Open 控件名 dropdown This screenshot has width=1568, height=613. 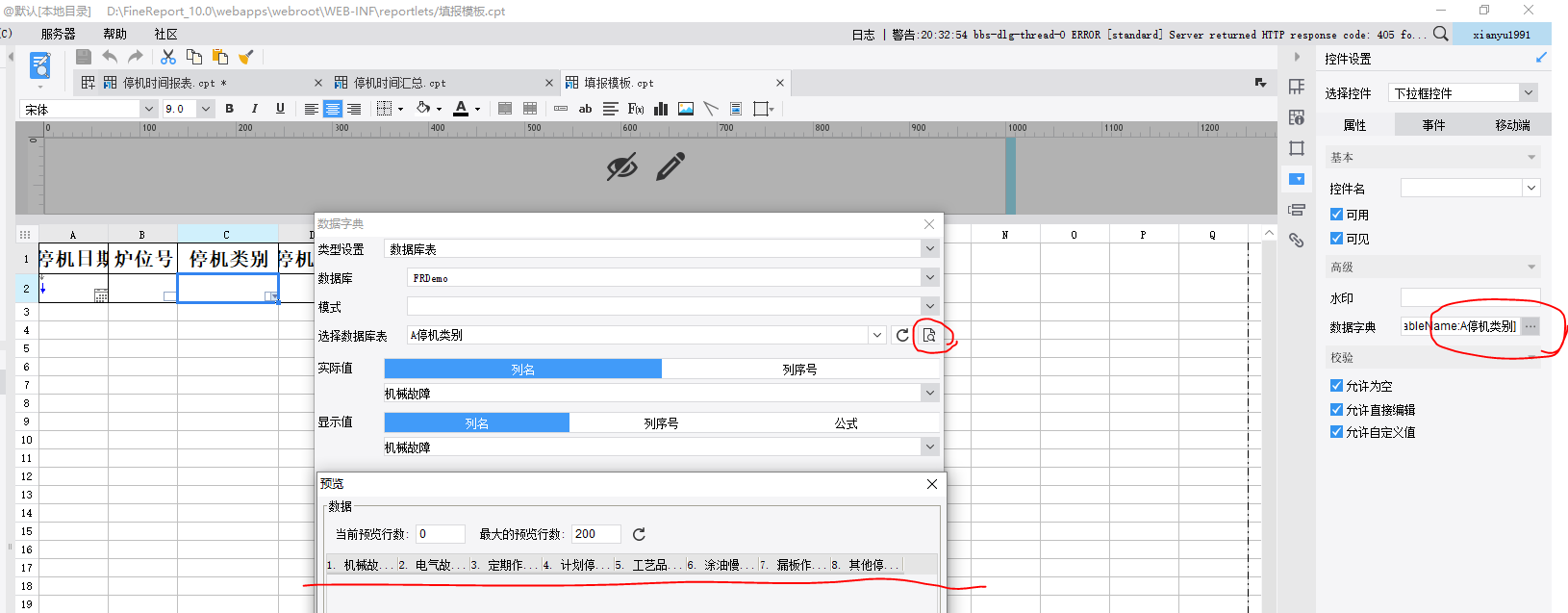click(1531, 188)
